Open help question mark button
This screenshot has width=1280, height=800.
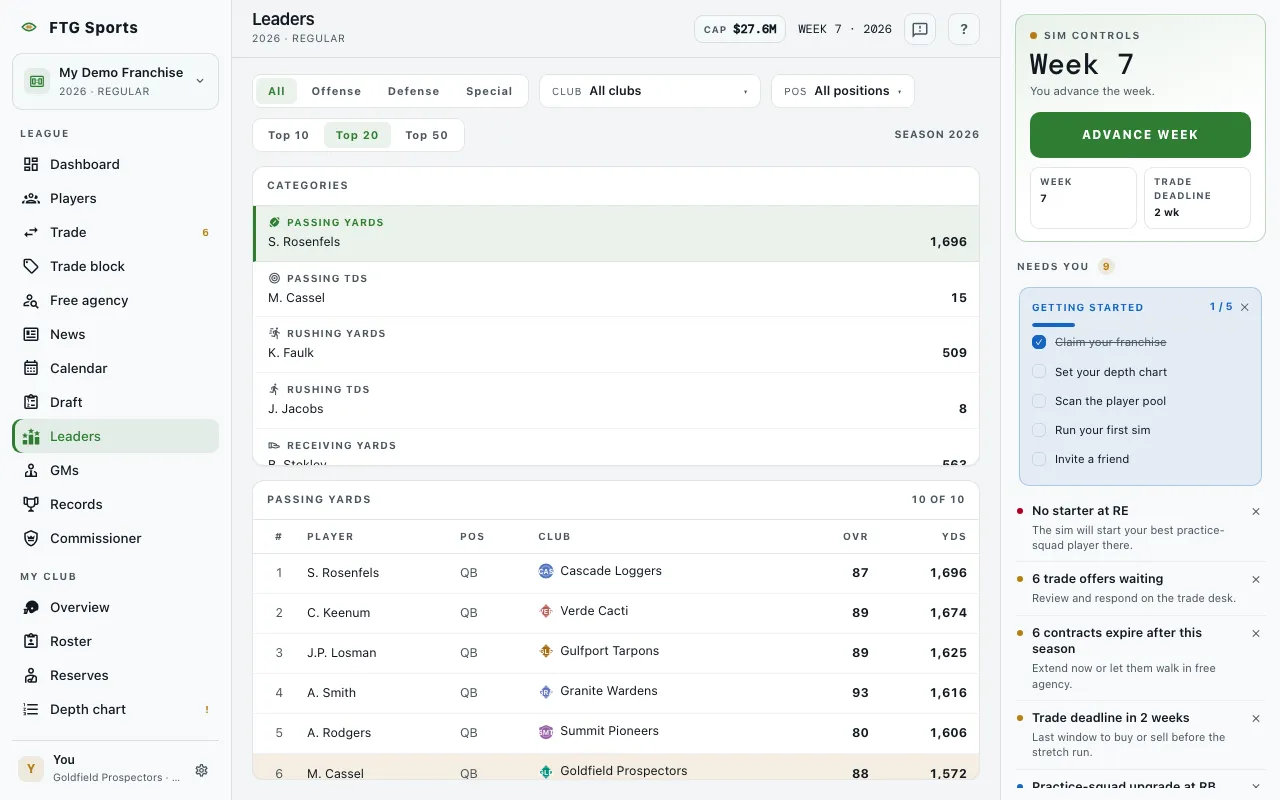(964, 29)
